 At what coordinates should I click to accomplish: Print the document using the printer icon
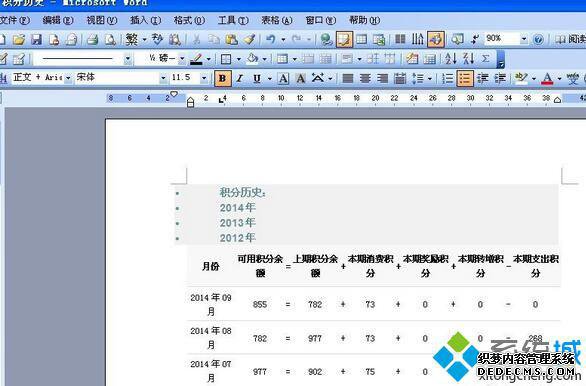pos(92,39)
